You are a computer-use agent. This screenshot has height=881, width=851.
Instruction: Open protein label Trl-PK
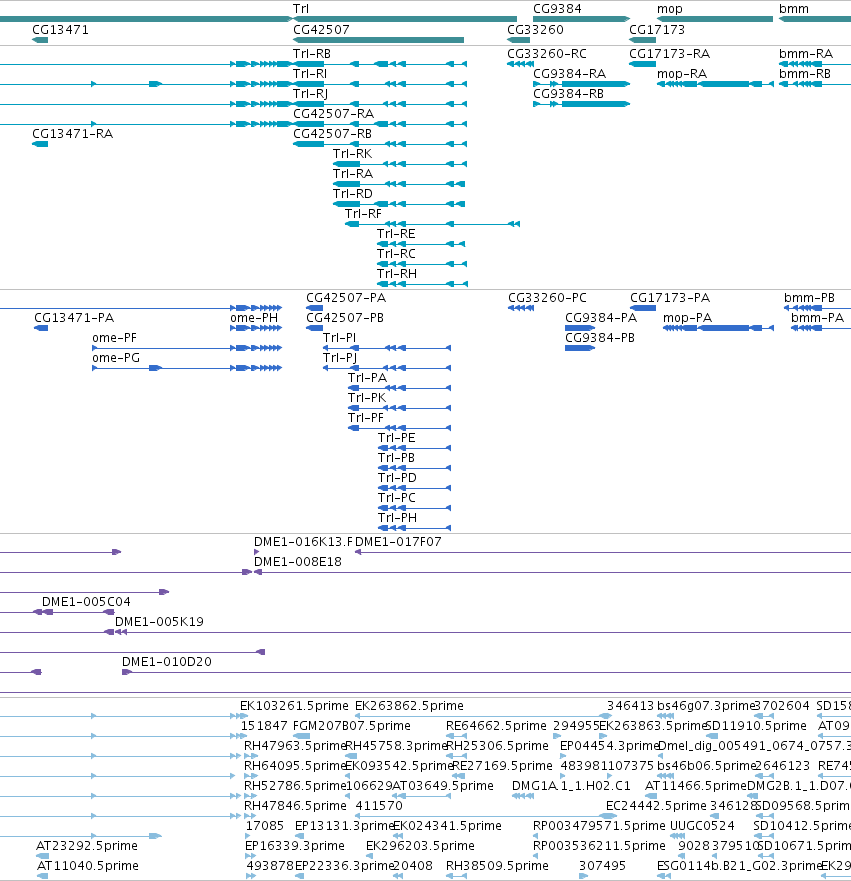click(367, 398)
